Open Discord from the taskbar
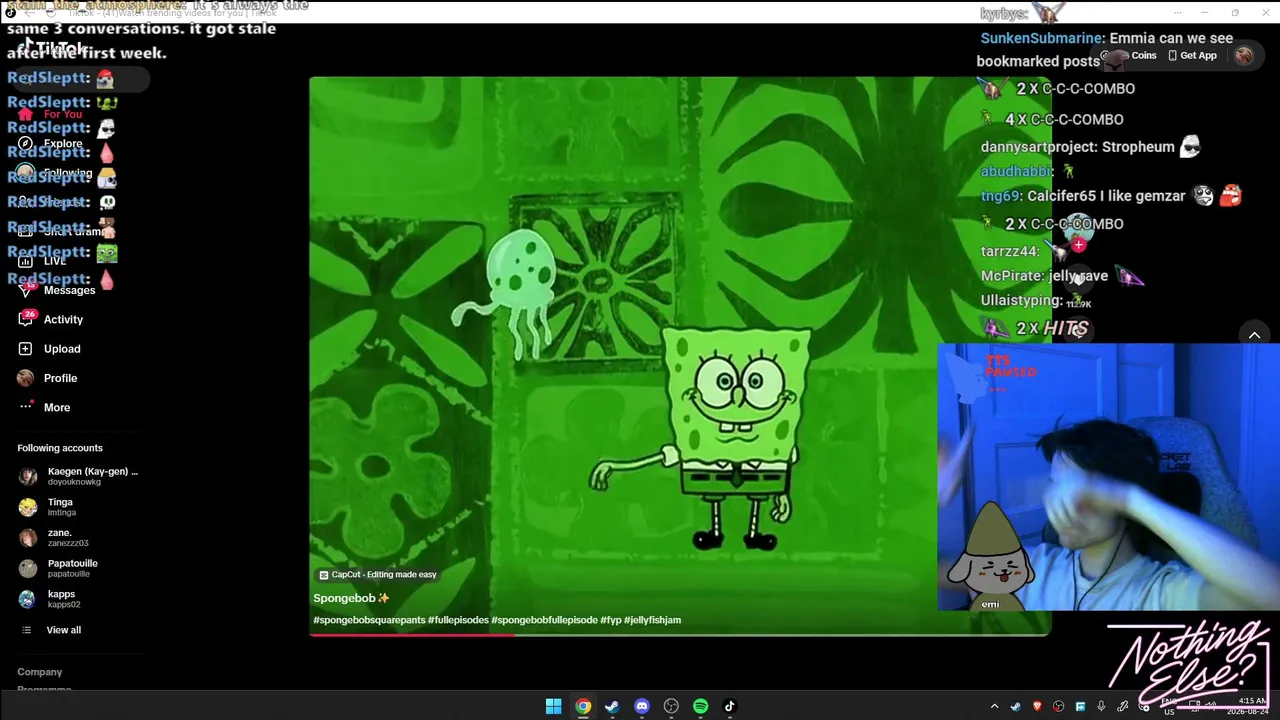1280x720 pixels. [x=642, y=706]
